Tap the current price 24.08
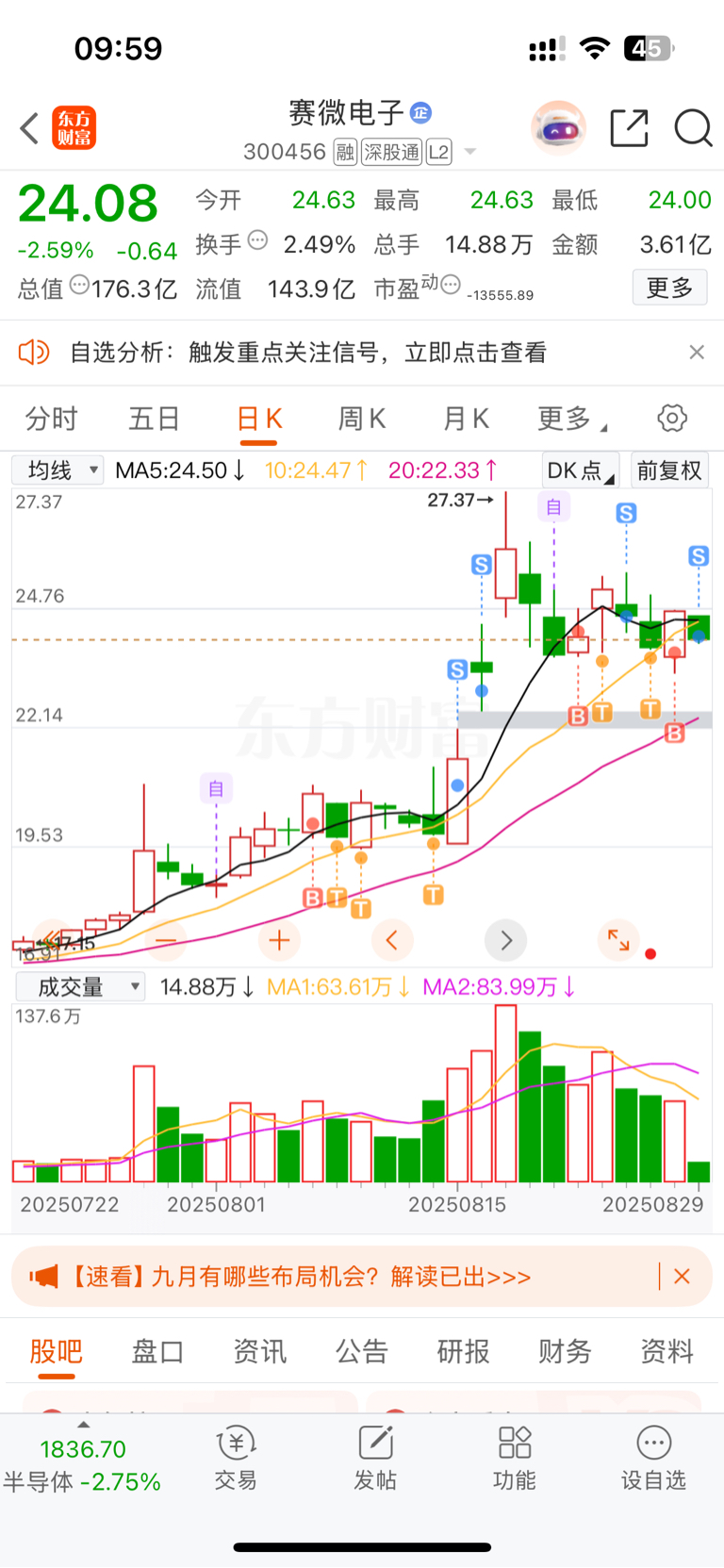Screen dimensions: 724x1568 coord(88,204)
